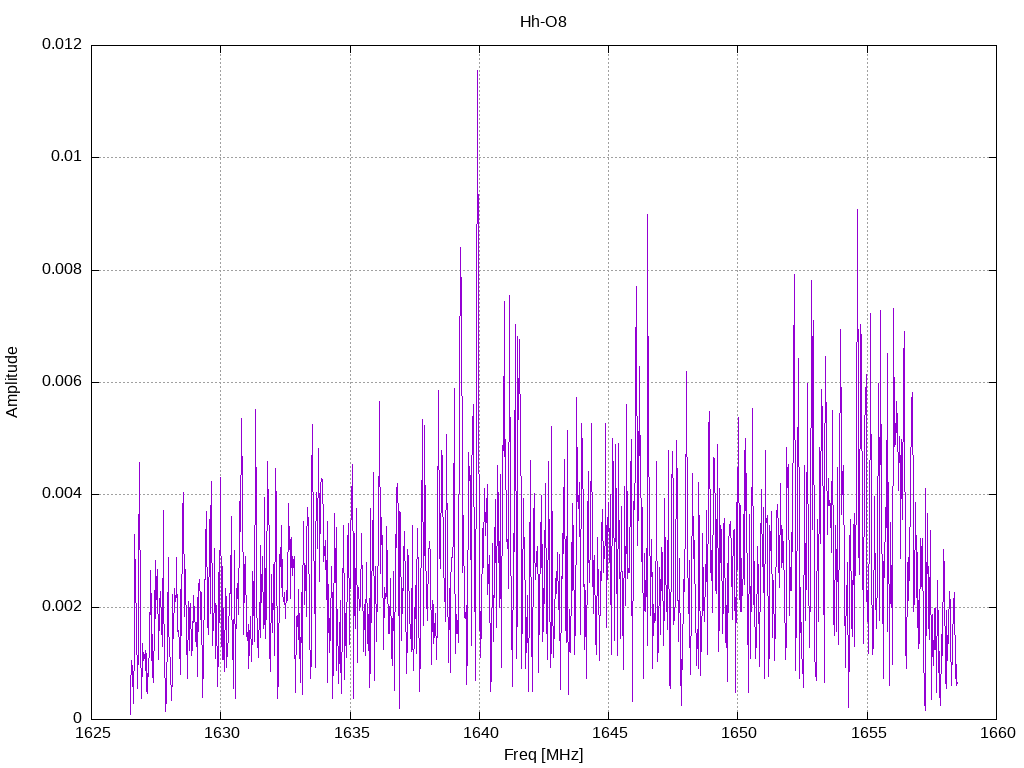Click the 1625 x-axis tick label

[x=92, y=733]
